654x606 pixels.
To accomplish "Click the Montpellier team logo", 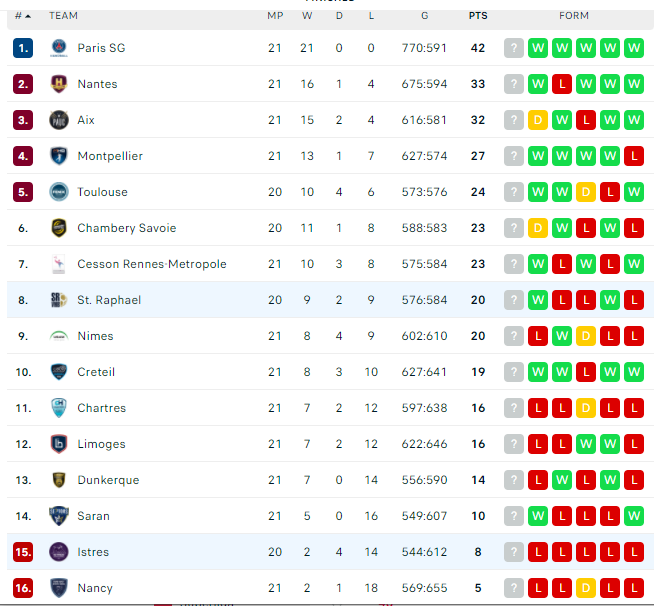I will coord(58,156).
